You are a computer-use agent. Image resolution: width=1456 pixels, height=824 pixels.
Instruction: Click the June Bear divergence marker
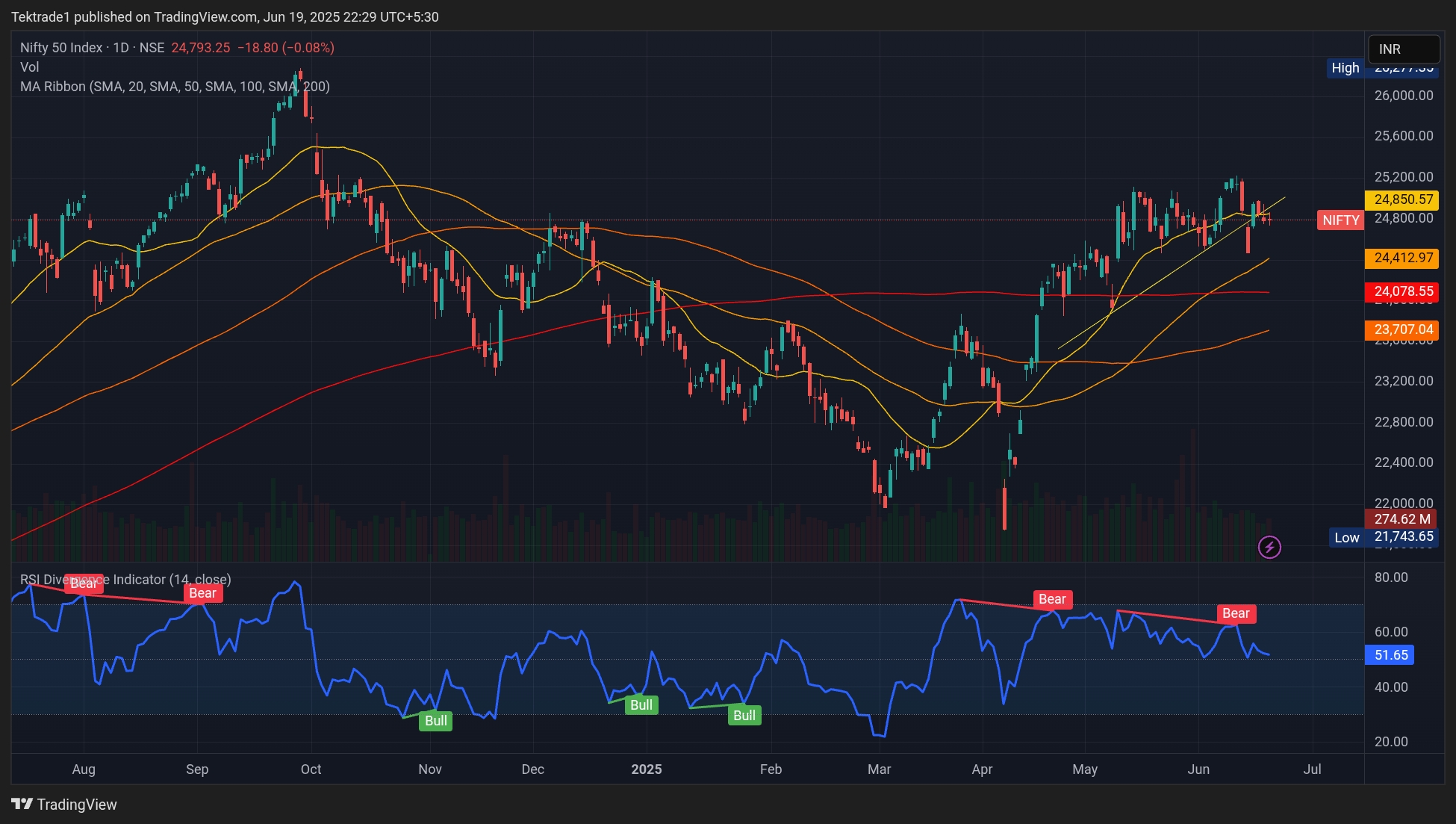click(1236, 613)
